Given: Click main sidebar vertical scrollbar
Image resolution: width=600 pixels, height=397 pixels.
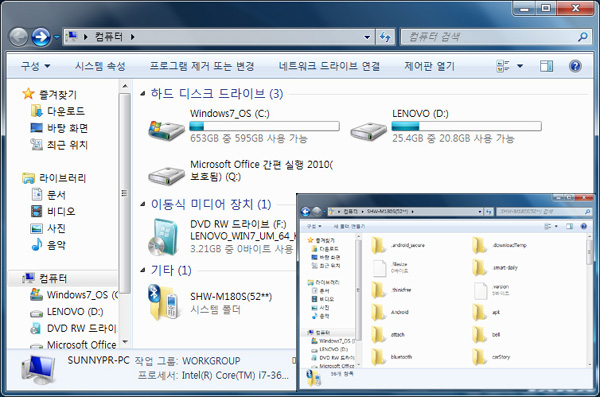Looking at the screenshot, I should click(x=125, y=193).
